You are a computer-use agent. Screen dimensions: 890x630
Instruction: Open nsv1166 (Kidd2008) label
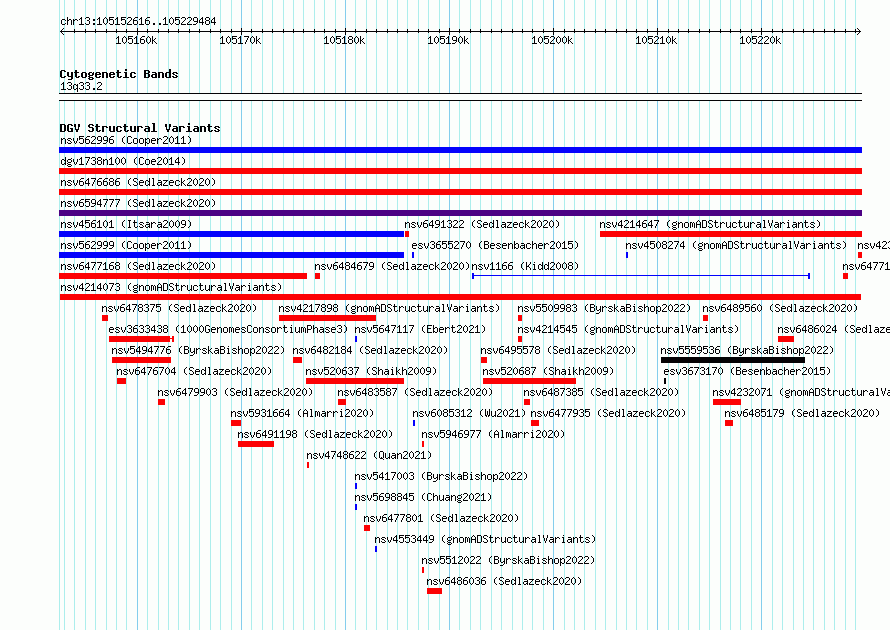coord(525,266)
